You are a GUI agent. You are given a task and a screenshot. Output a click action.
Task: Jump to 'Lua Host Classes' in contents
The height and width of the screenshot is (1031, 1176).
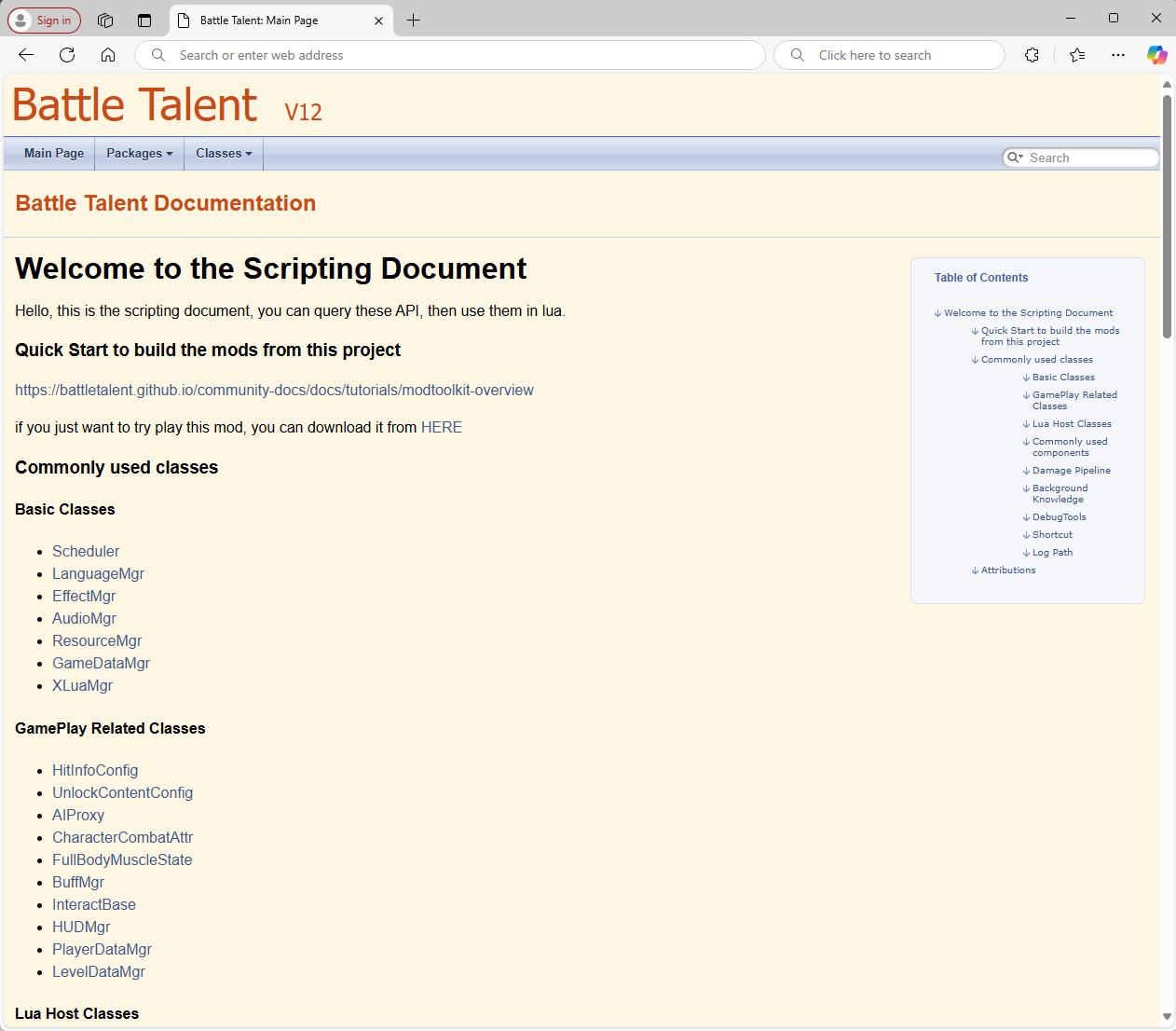click(1072, 424)
